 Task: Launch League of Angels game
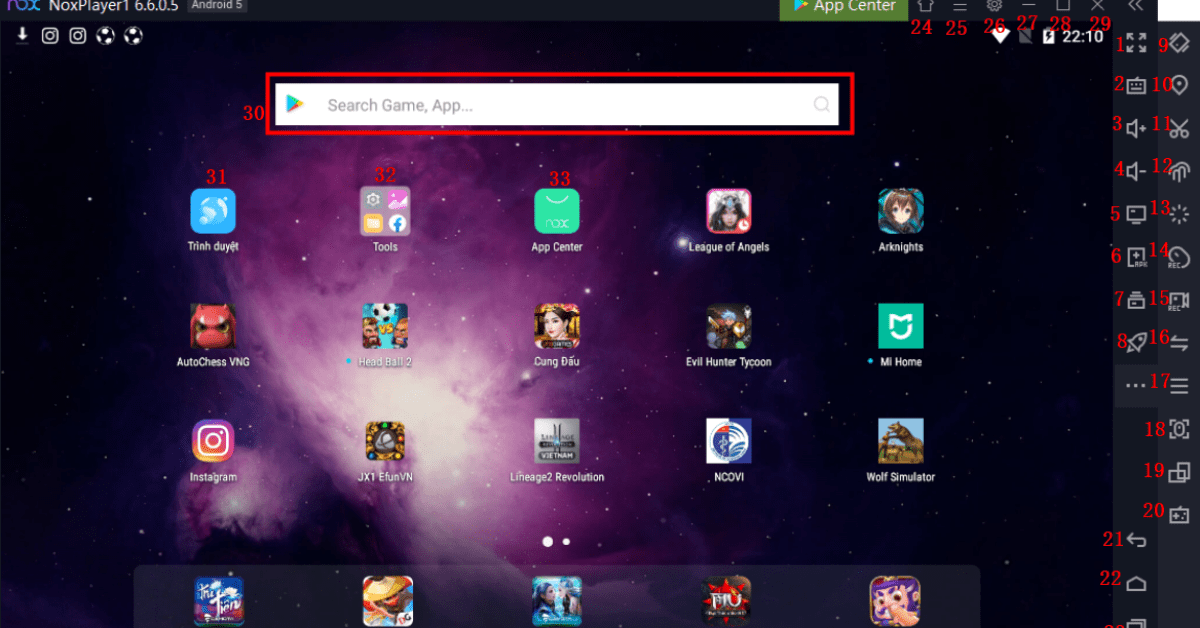click(x=729, y=211)
